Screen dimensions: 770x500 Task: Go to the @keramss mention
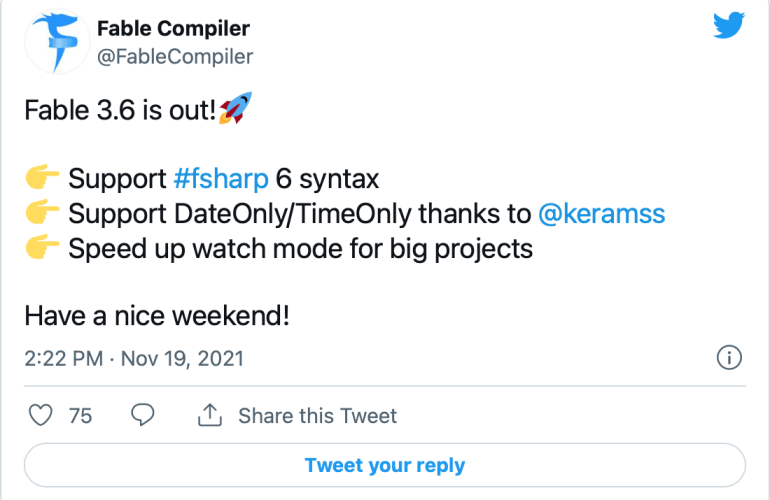point(601,214)
